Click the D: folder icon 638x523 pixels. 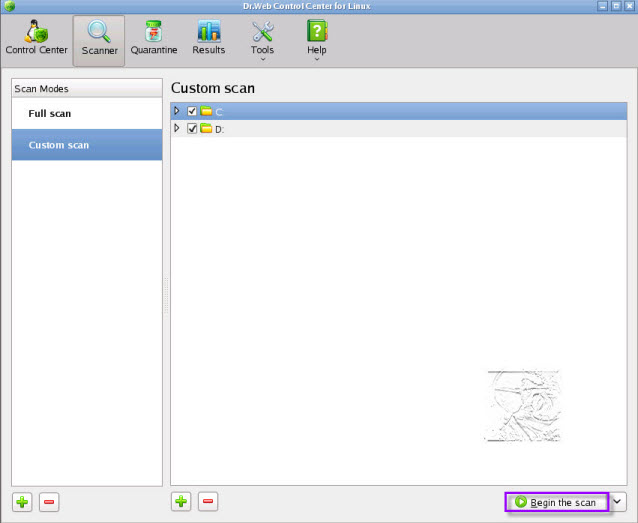tap(206, 128)
